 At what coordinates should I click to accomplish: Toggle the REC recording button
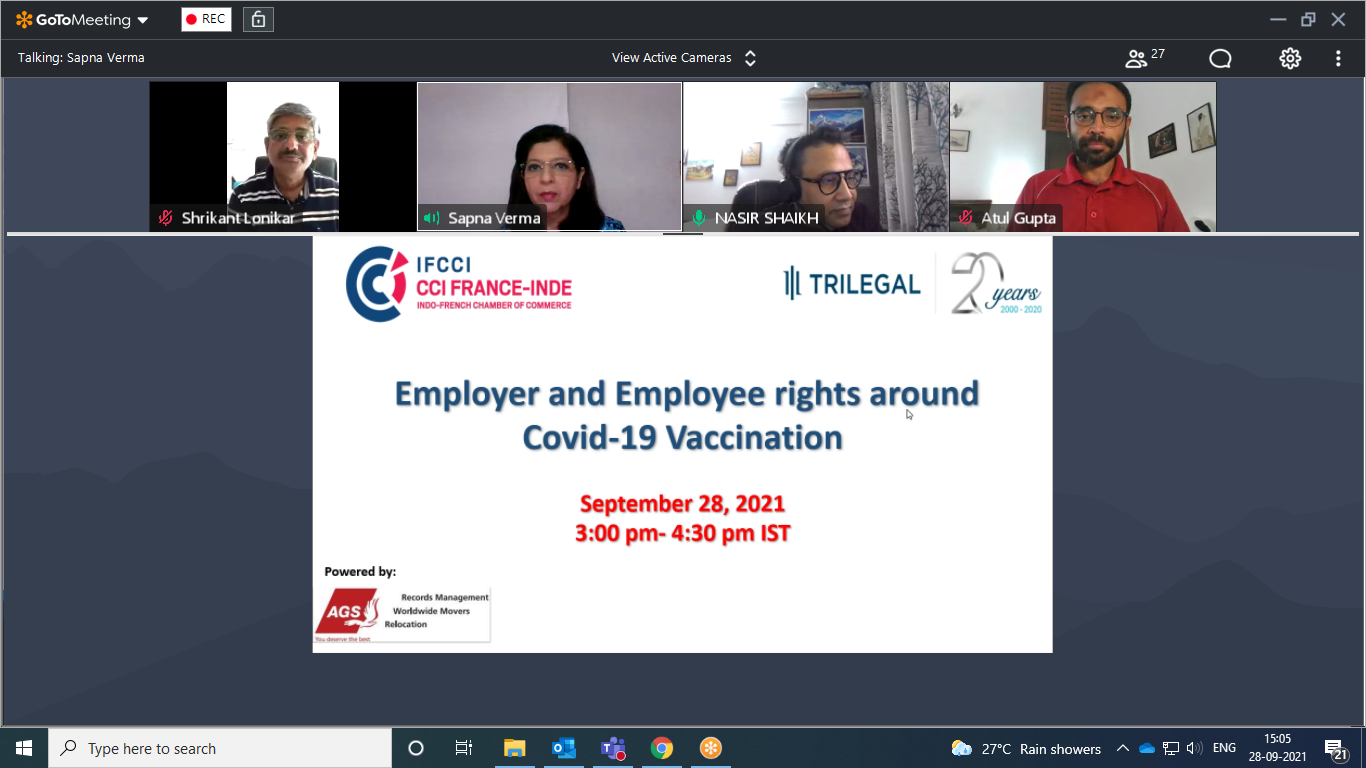(206, 19)
